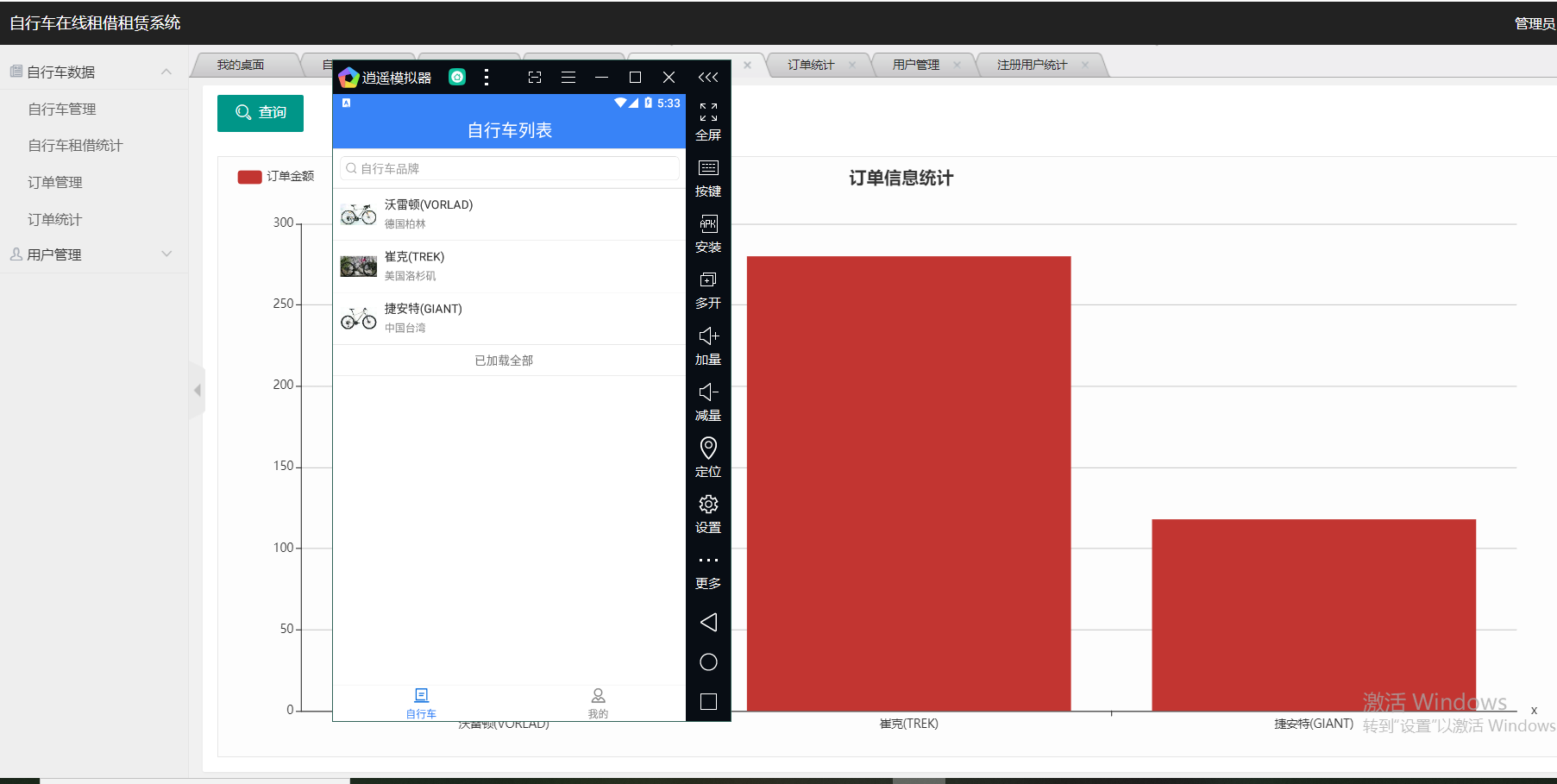Viewport: 1557px width, 784px height.
Task: Close the 用户管理 tab
Action: coord(957,65)
